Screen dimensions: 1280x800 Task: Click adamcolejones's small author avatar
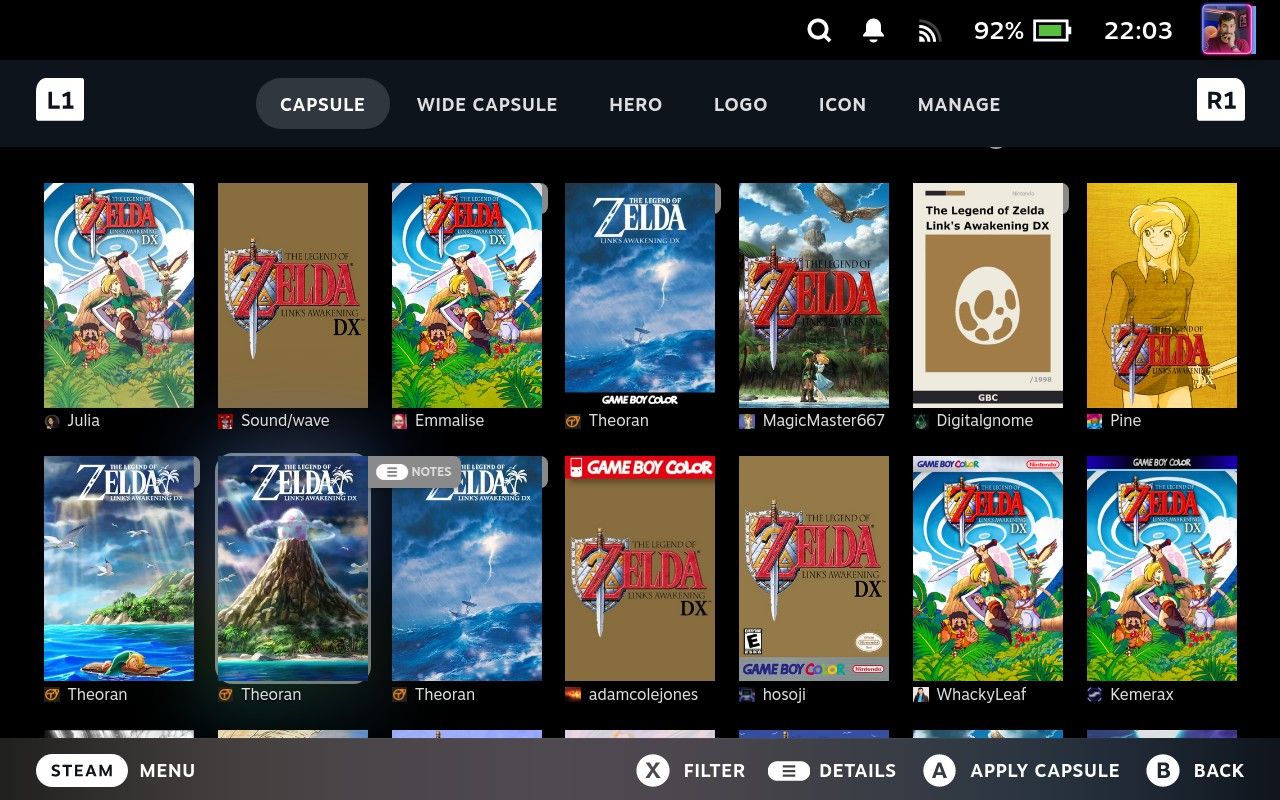[573, 695]
